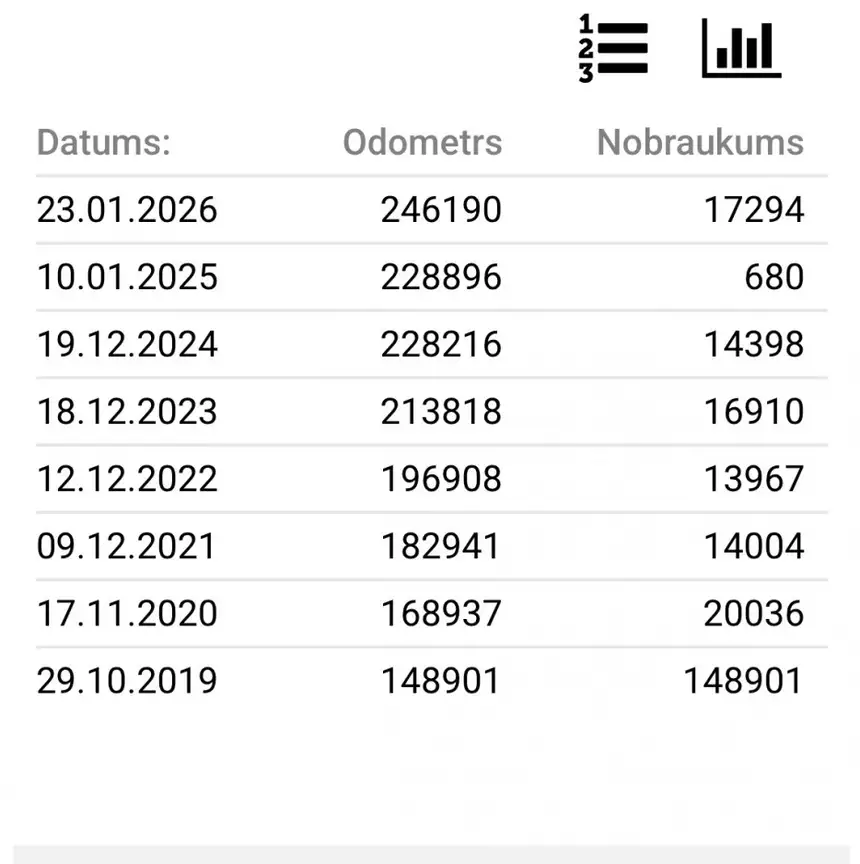Select mileage value 680
This screenshot has width=860, height=864.
[774, 277]
